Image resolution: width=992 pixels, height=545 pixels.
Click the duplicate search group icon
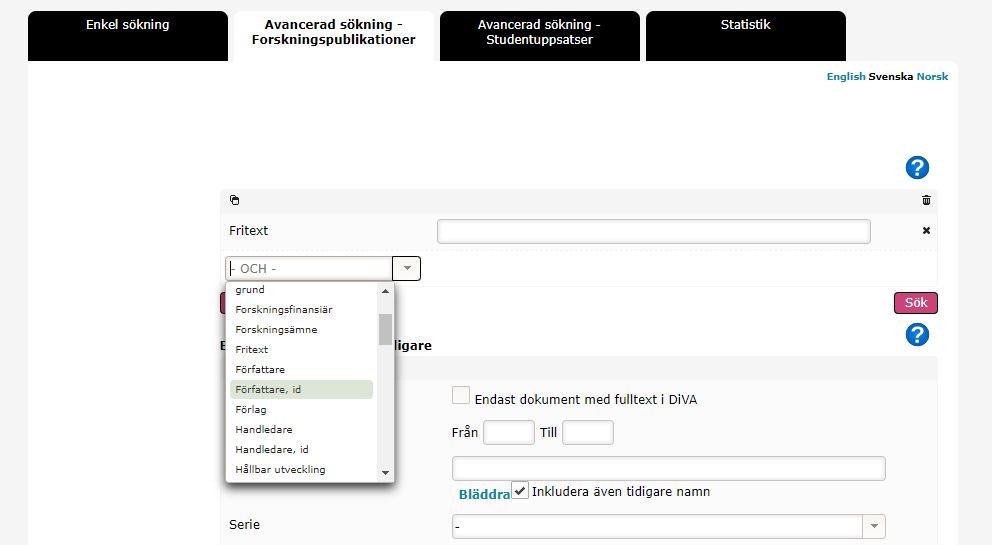(x=234, y=200)
